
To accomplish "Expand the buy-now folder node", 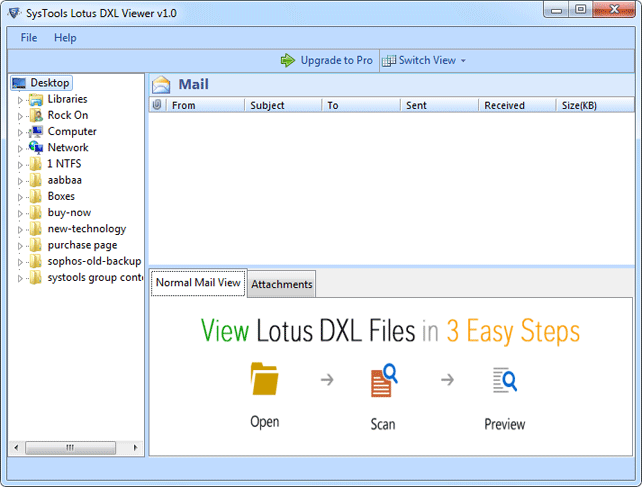I will click(x=20, y=213).
